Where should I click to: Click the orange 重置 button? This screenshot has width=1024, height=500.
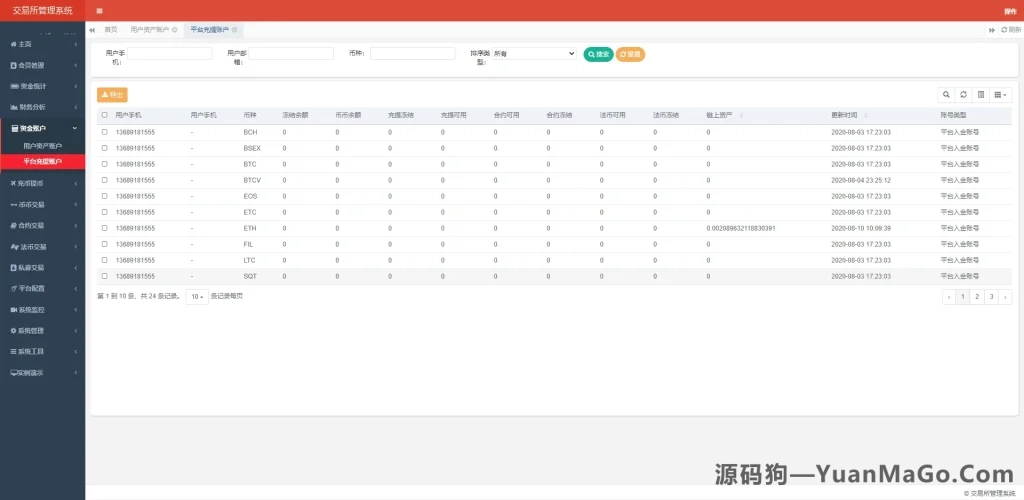[630, 55]
